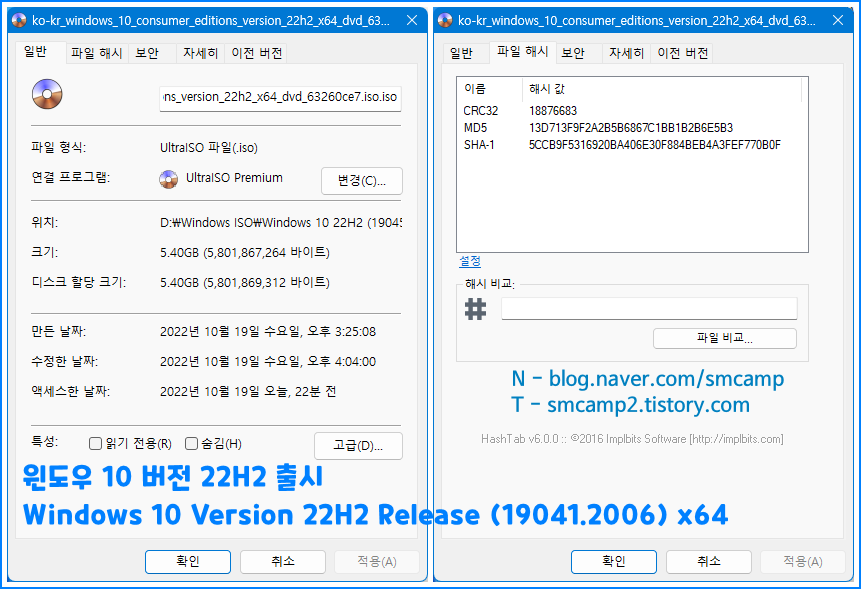Image resolution: width=861 pixels, height=589 pixels.
Task: Click the modified date 오후 4:04:00
Action: point(268,362)
